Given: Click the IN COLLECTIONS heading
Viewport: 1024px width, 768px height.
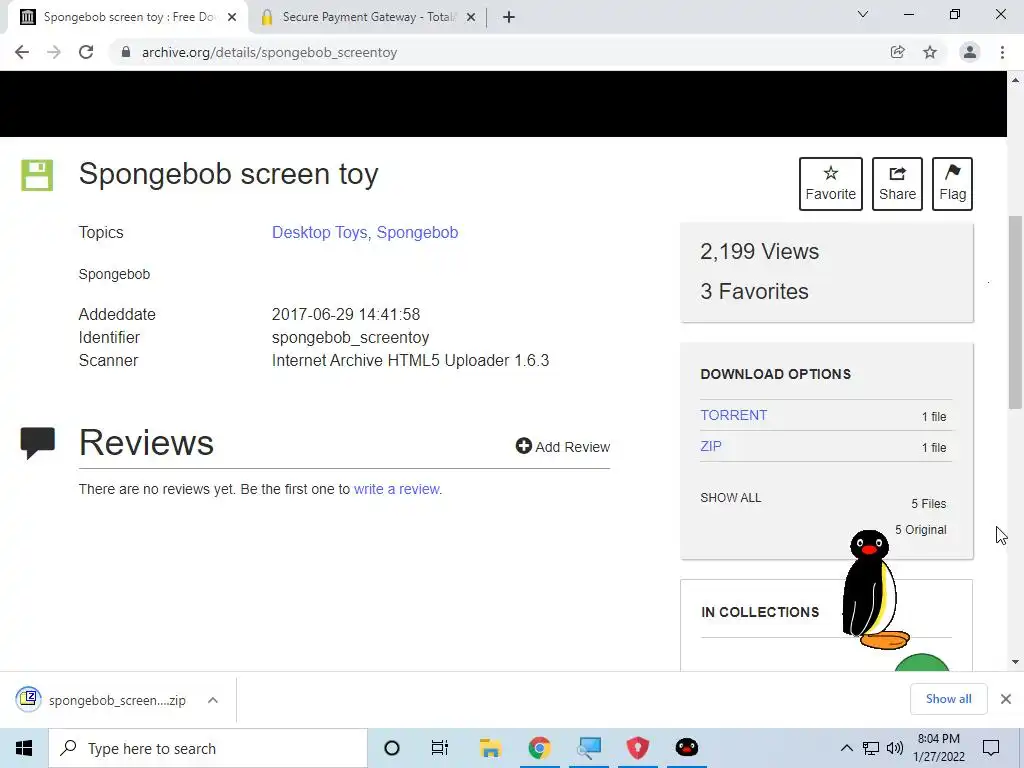Looking at the screenshot, I should (760, 612).
